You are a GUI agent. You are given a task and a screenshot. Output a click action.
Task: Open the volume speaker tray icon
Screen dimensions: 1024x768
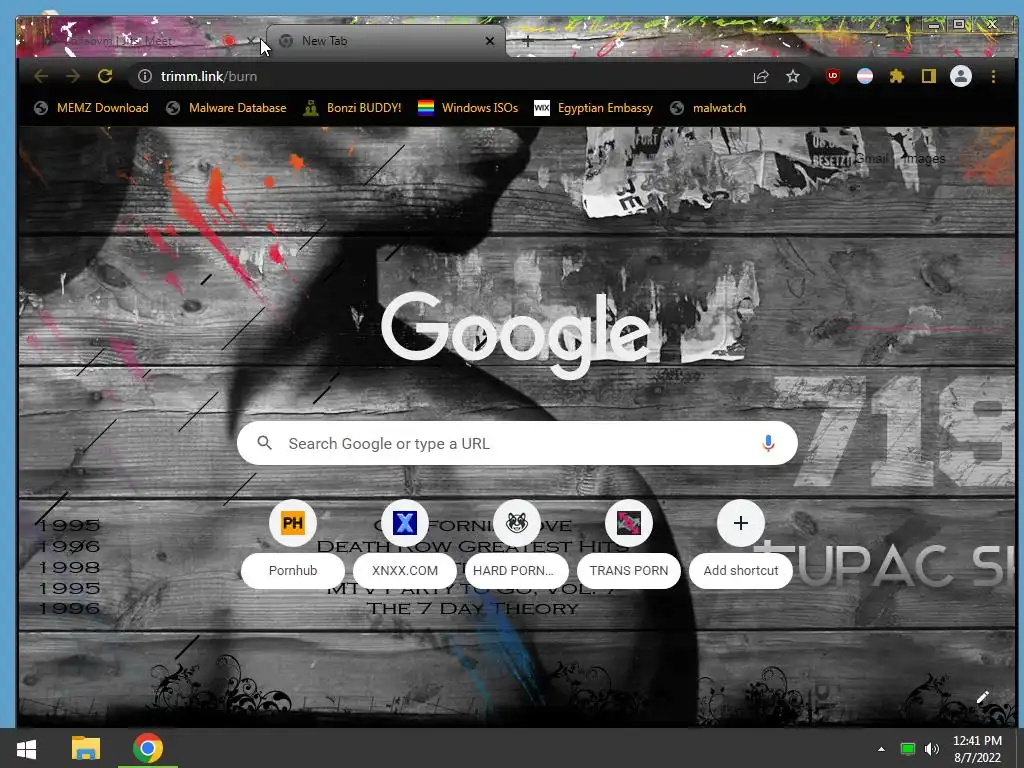tap(932, 749)
